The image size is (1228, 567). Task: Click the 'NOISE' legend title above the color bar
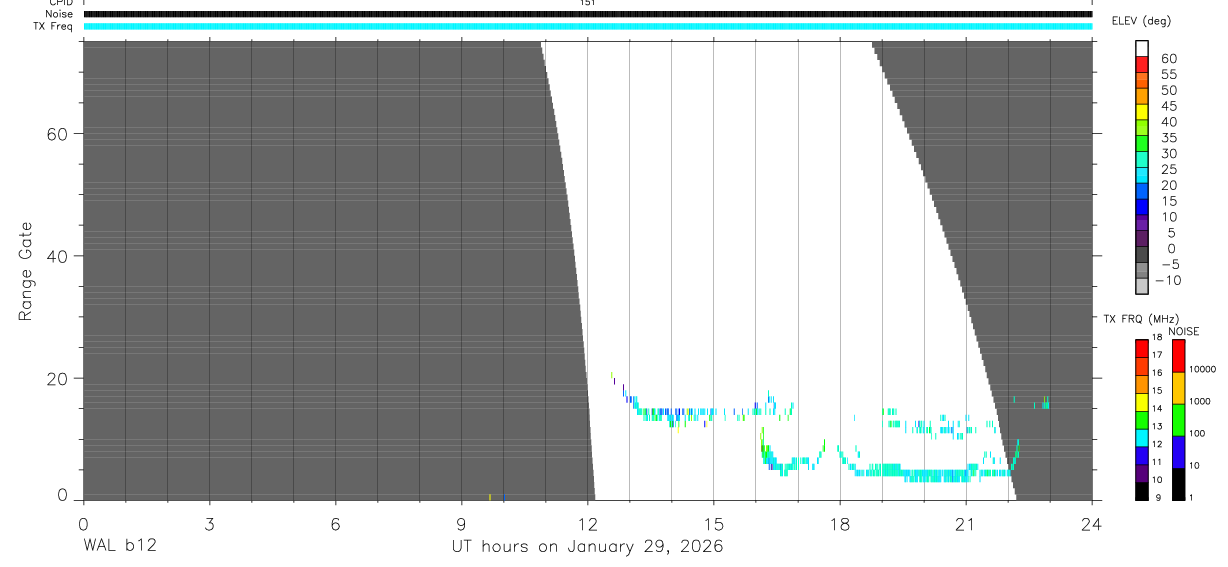pos(1184,332)
